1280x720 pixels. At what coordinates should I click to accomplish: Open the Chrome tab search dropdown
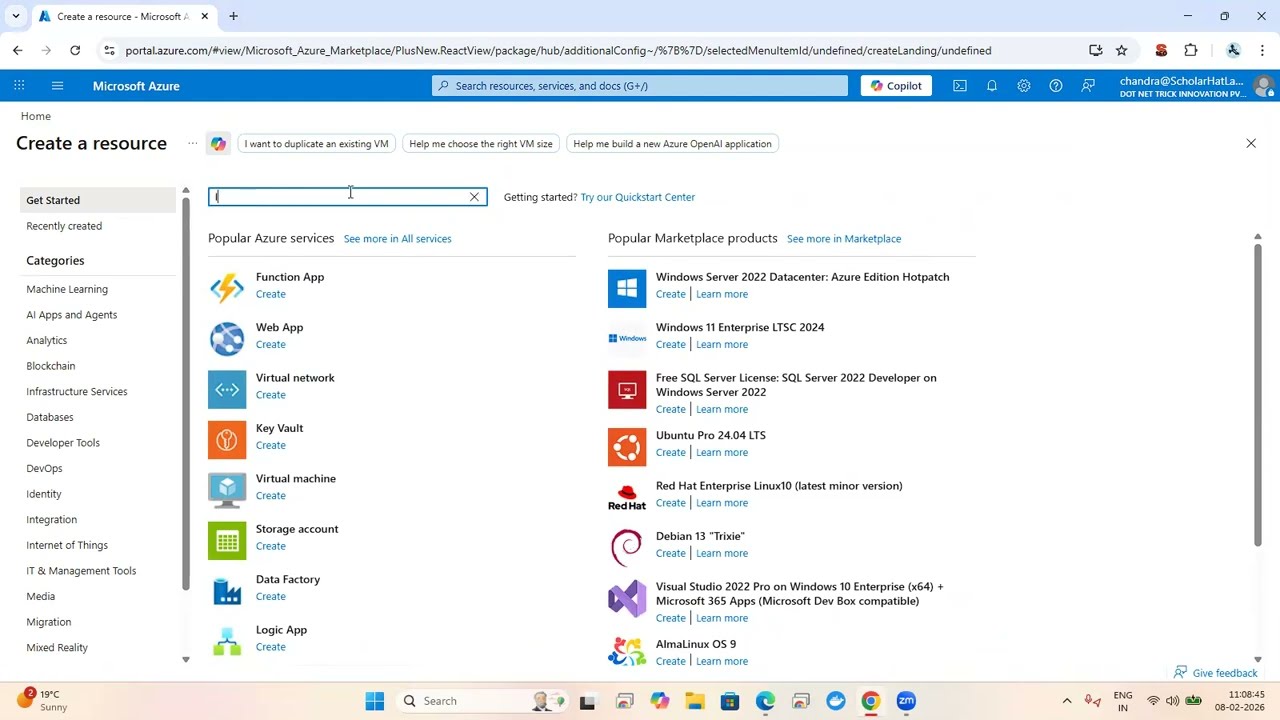coord(16,16)
